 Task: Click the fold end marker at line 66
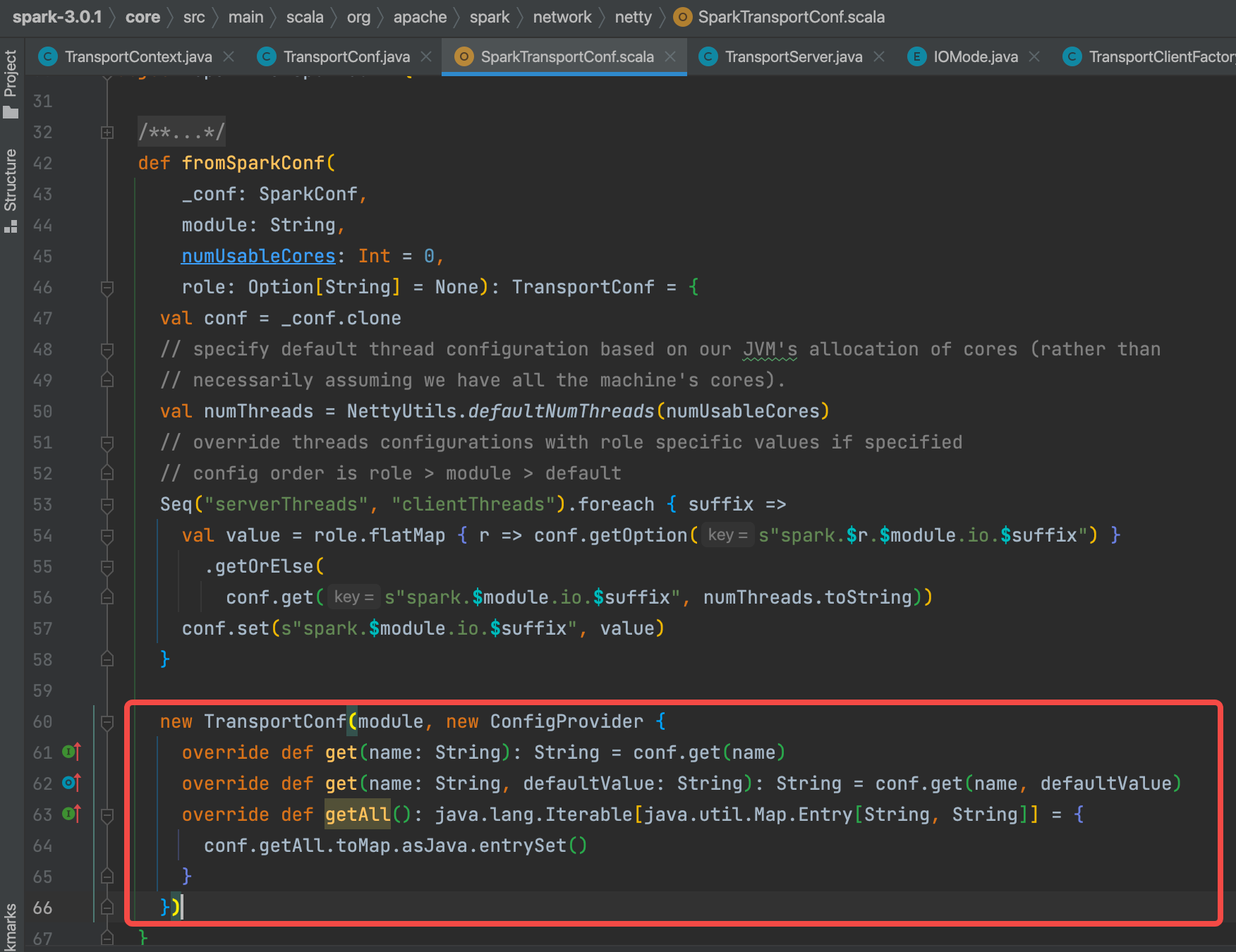107,907
